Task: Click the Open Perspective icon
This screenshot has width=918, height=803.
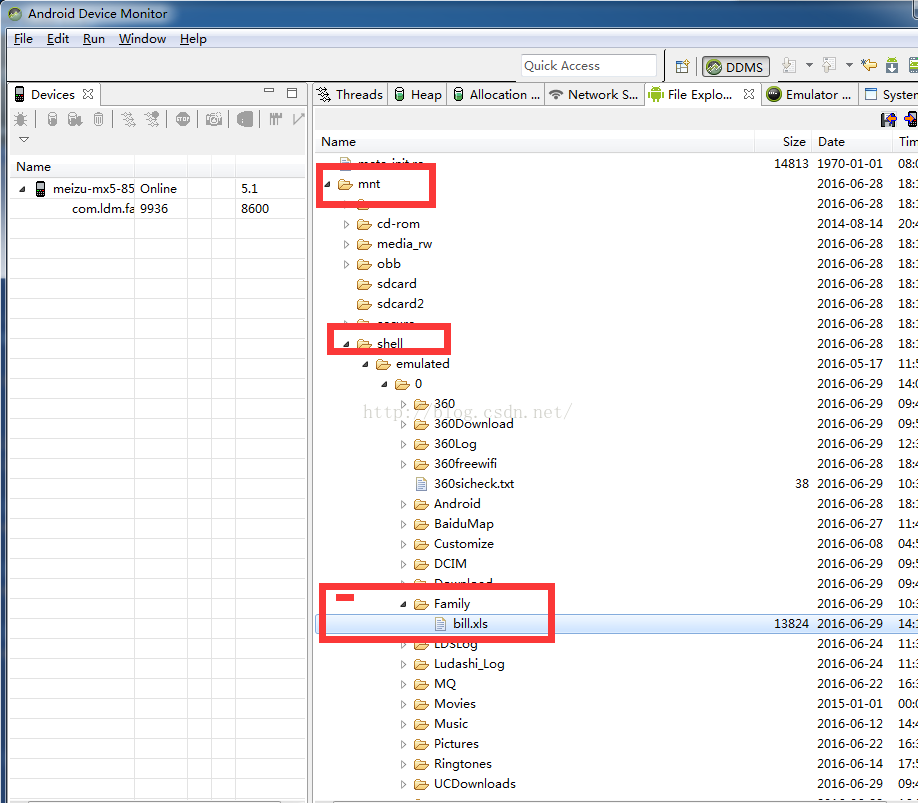Action: pyautogui.click(x=682, y=67)
